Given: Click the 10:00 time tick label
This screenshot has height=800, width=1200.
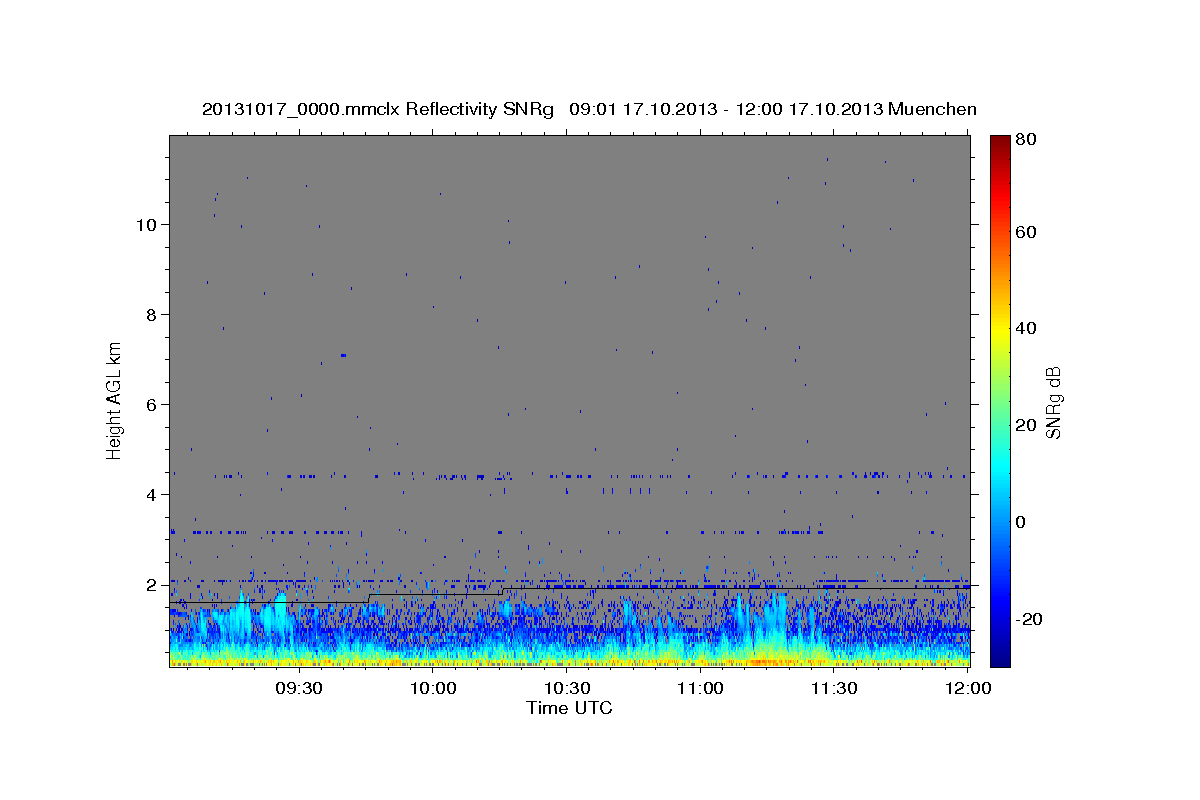Looking at the screenshot, I should click(x=433, y=688).
